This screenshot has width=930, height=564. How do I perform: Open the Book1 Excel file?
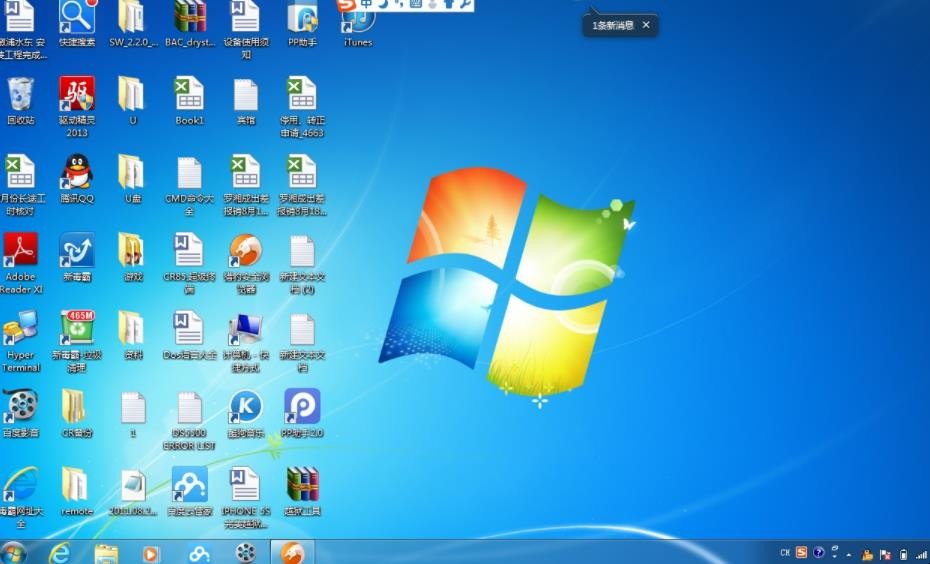[190, 101]
